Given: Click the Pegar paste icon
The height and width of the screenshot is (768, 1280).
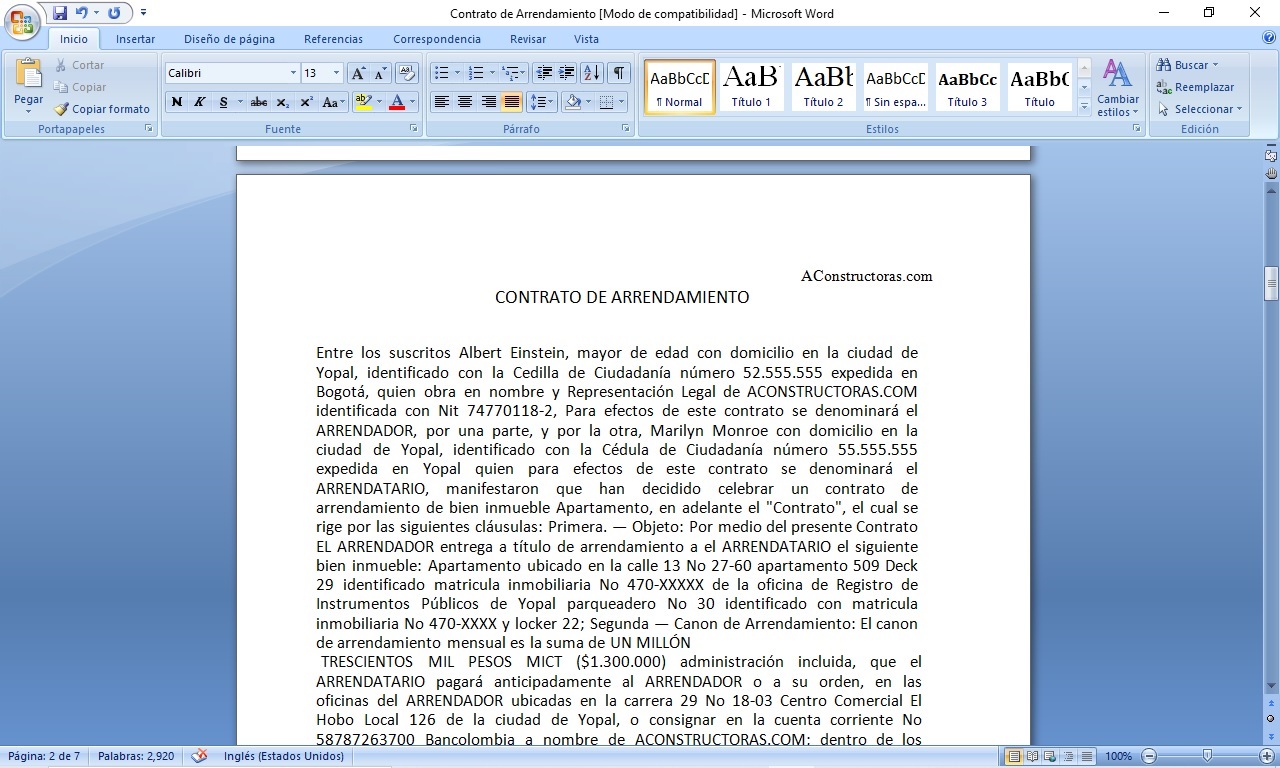Looking at the screenshot, I should (28, 75).
